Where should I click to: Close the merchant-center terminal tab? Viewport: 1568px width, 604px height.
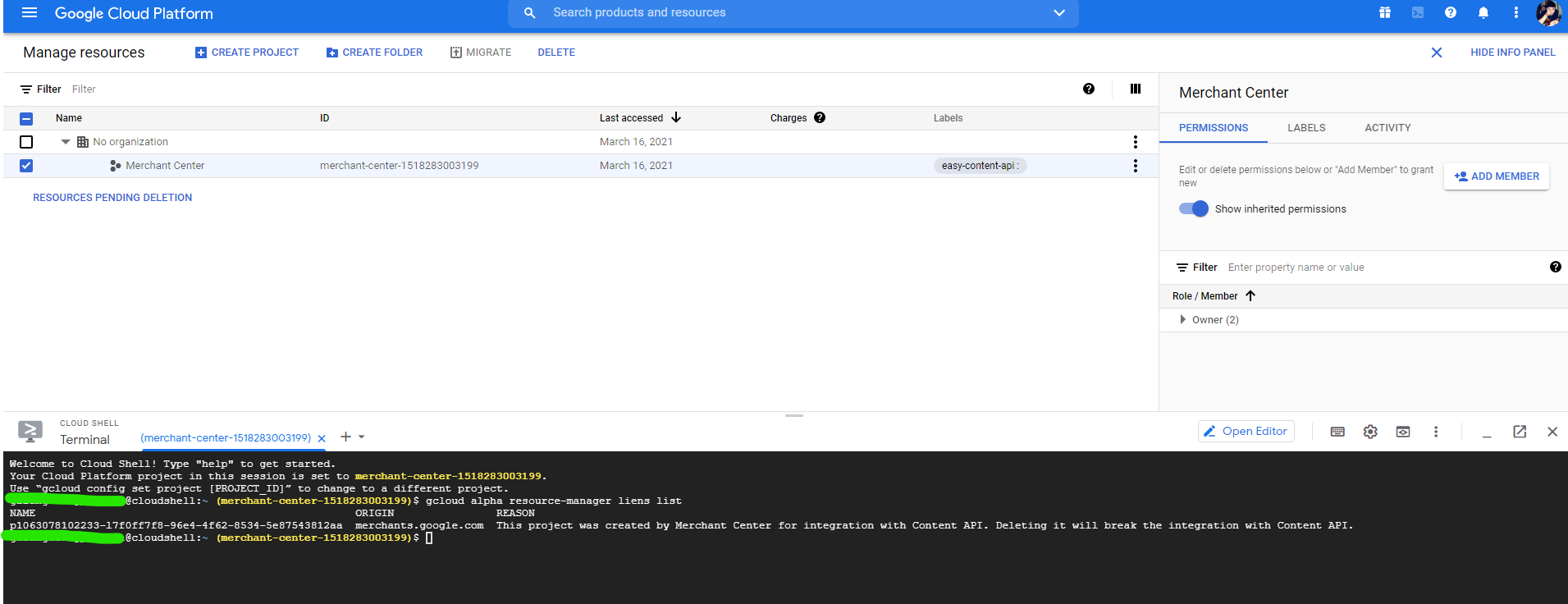coord(322,438)
